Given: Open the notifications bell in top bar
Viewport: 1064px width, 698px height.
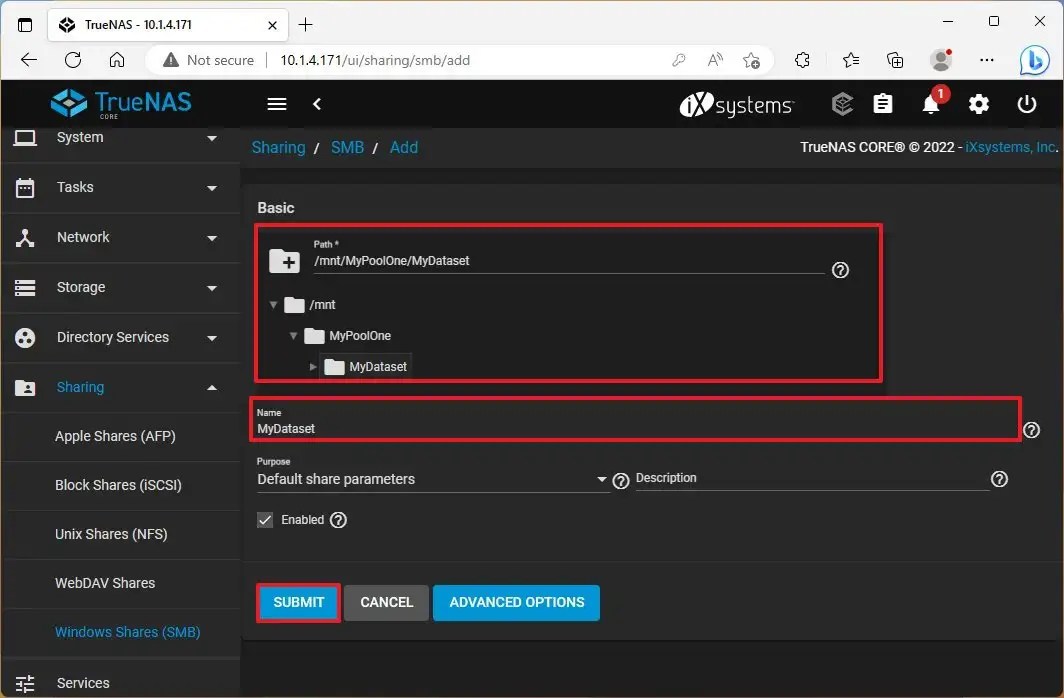Looking at the screenshot, I should pos(931,104).
